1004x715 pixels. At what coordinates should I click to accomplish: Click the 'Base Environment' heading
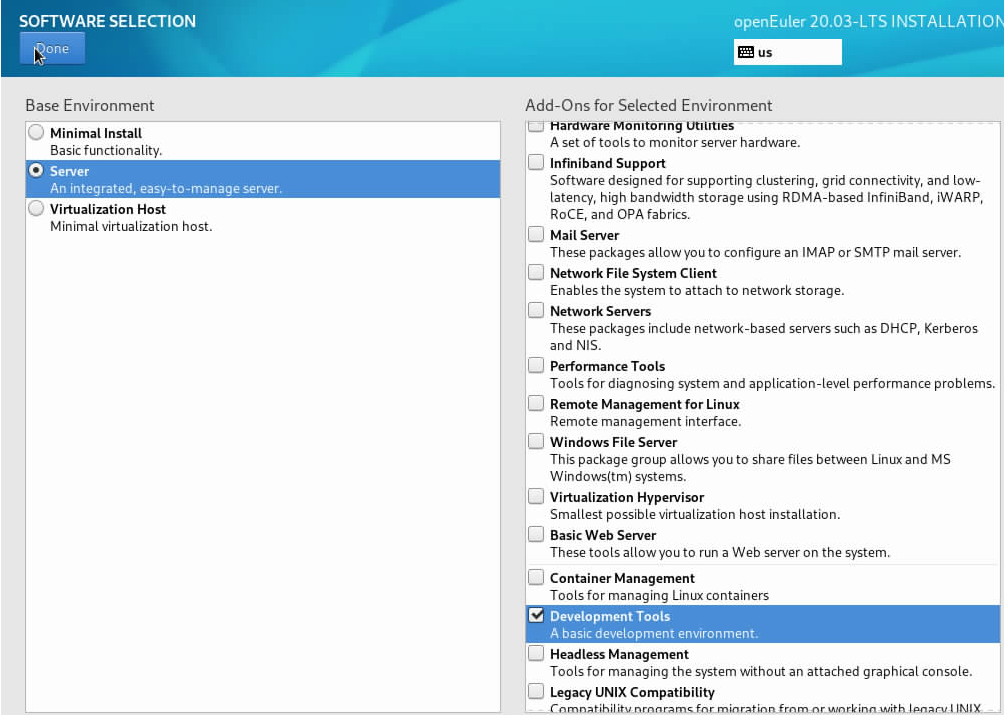(90, 106)
